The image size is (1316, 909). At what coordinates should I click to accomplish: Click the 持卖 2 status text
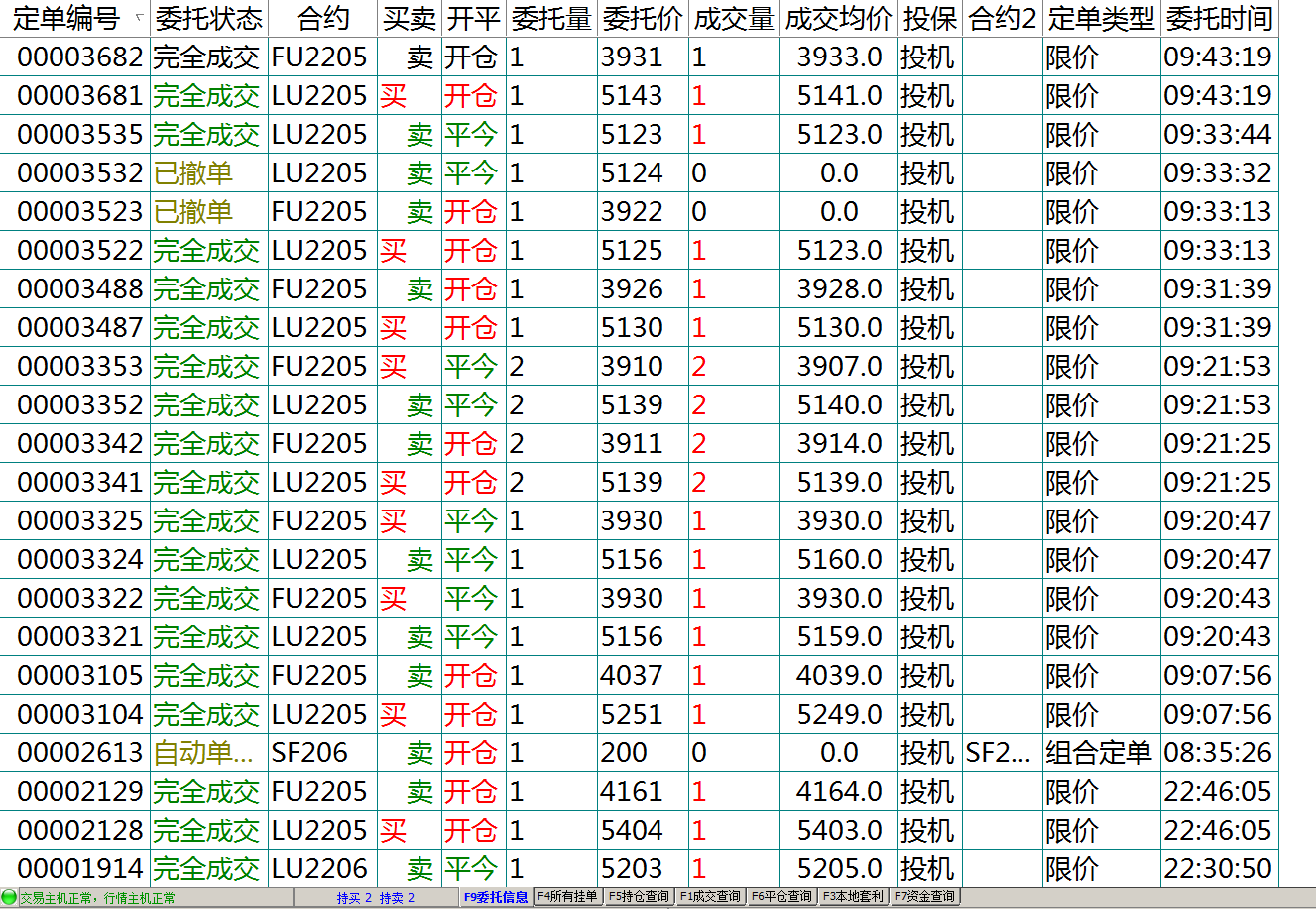(x=397, y=898)
